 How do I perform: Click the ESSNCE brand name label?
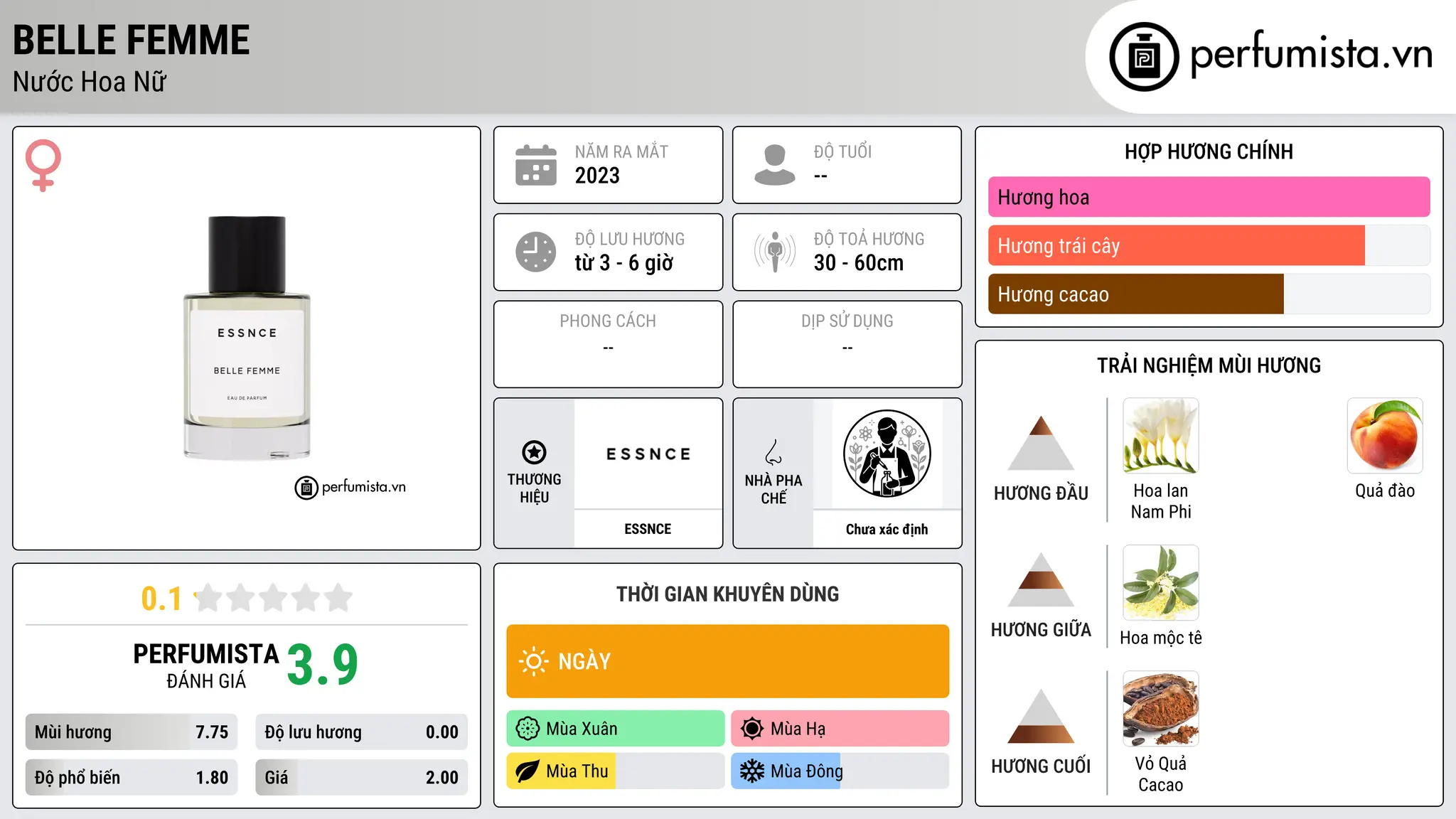pyautogui.click(x=648, y=529)
